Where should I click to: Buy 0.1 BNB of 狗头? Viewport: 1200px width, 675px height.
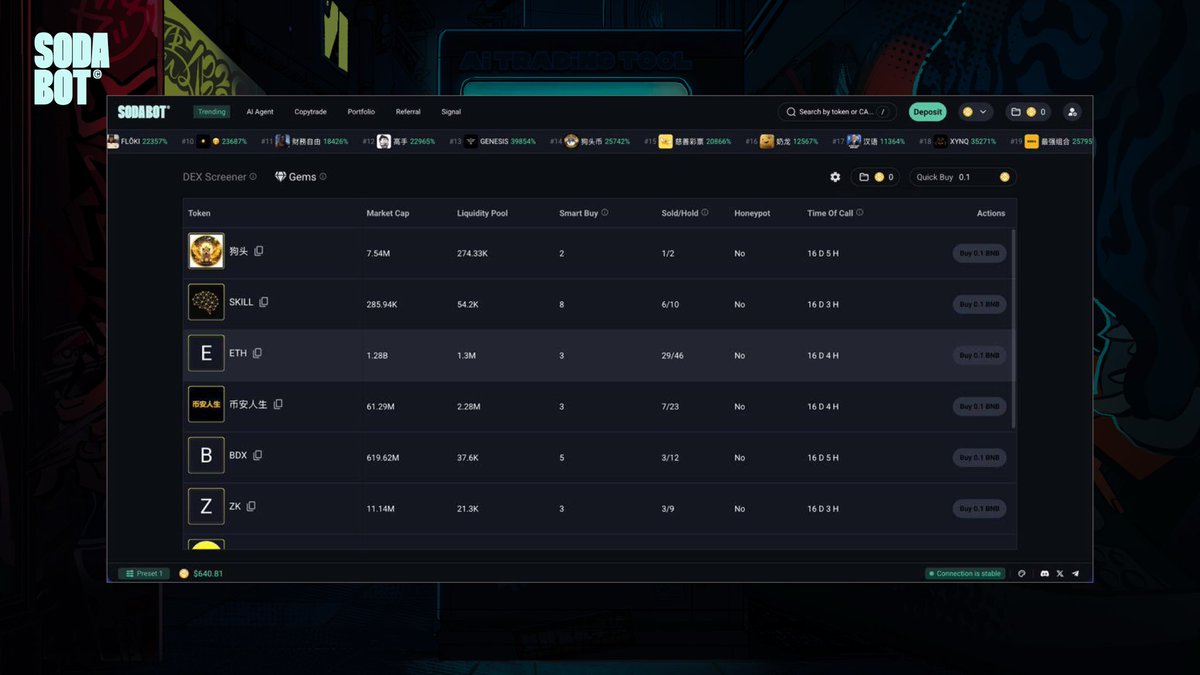tap(979, 253)
